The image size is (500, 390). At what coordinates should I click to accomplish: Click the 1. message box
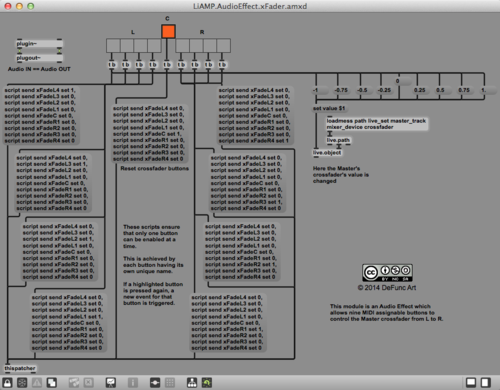coord(487,90)
